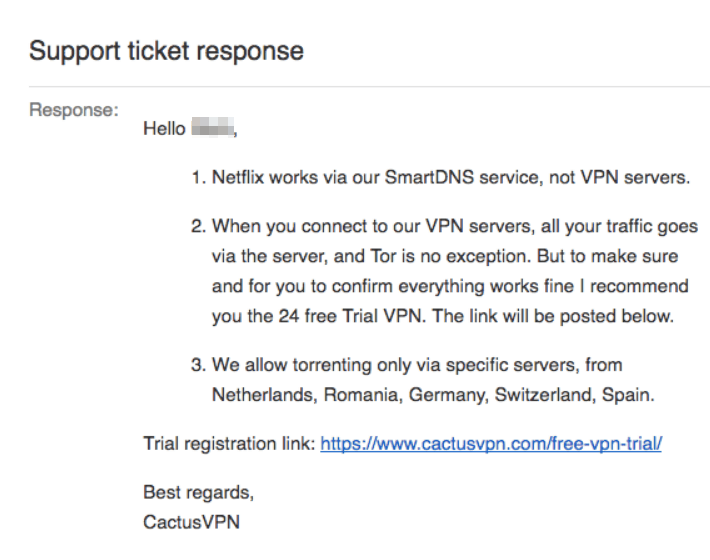The width and height of the screenshot is (710, 560).
Task: Click the Hello greeting text
Action: [x=164, y=129]
